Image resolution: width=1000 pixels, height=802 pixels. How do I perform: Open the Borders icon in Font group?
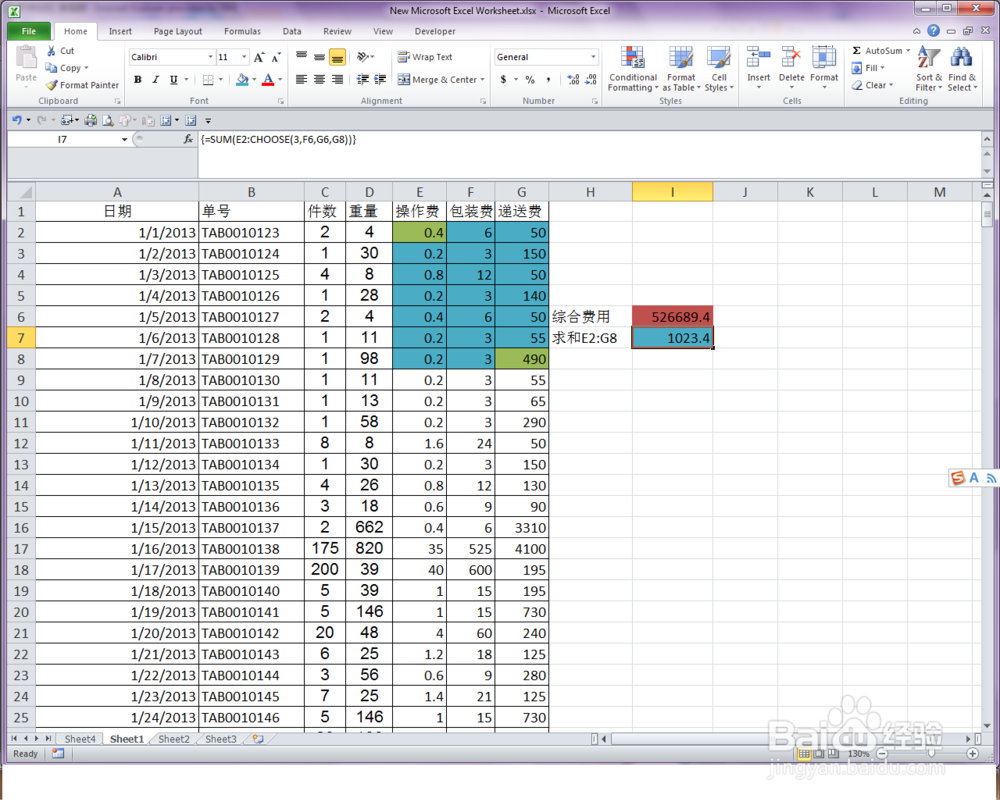coord(208,80)
